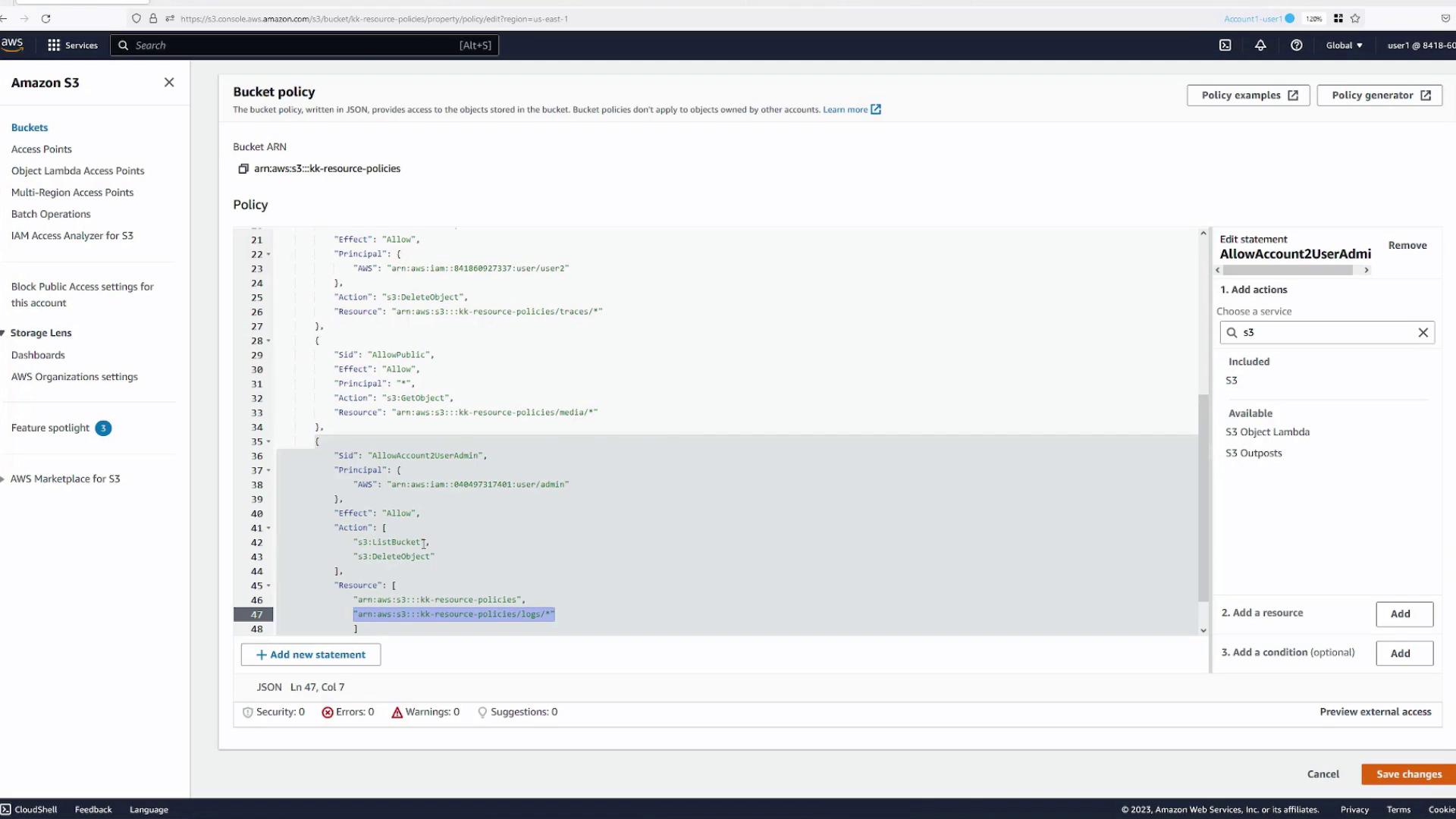This screenshot has width=1456, height=819.
Task: Copy the bucket ARN with copy icon
Action: pyautogui.click(x=243, y=168)
